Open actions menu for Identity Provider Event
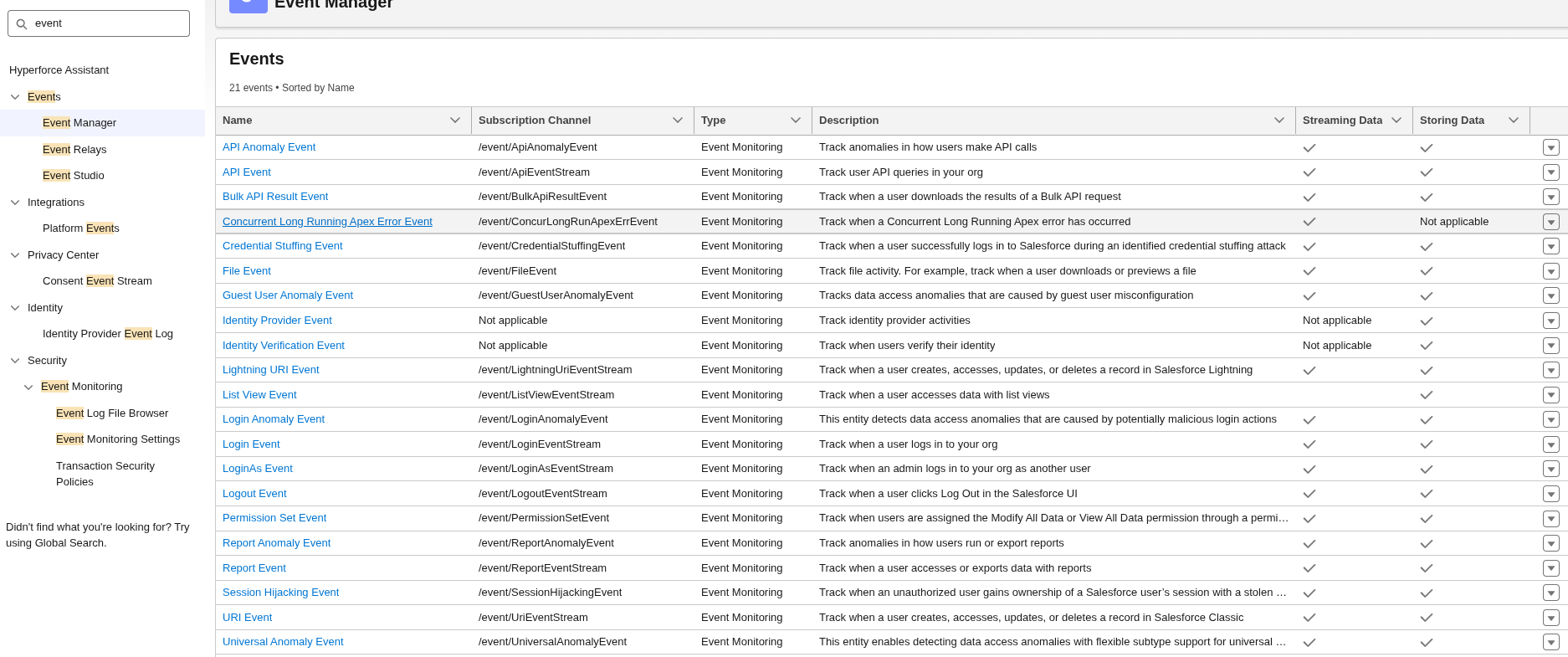The width and height of the screenshot is (1568, 657). pyautogui.click(x=1550, y=321)
